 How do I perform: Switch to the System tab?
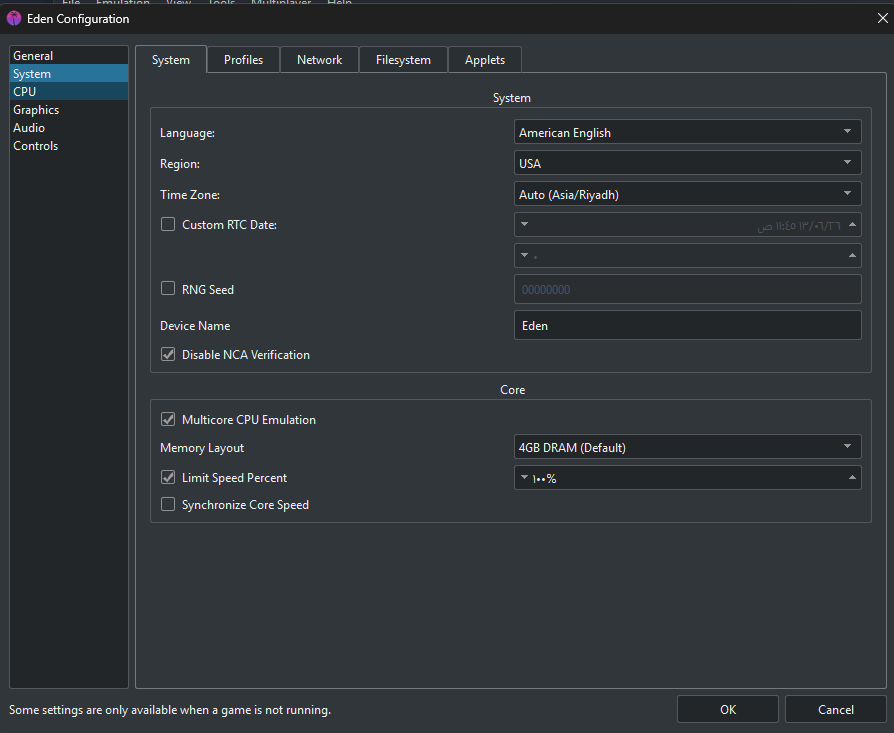171,59
